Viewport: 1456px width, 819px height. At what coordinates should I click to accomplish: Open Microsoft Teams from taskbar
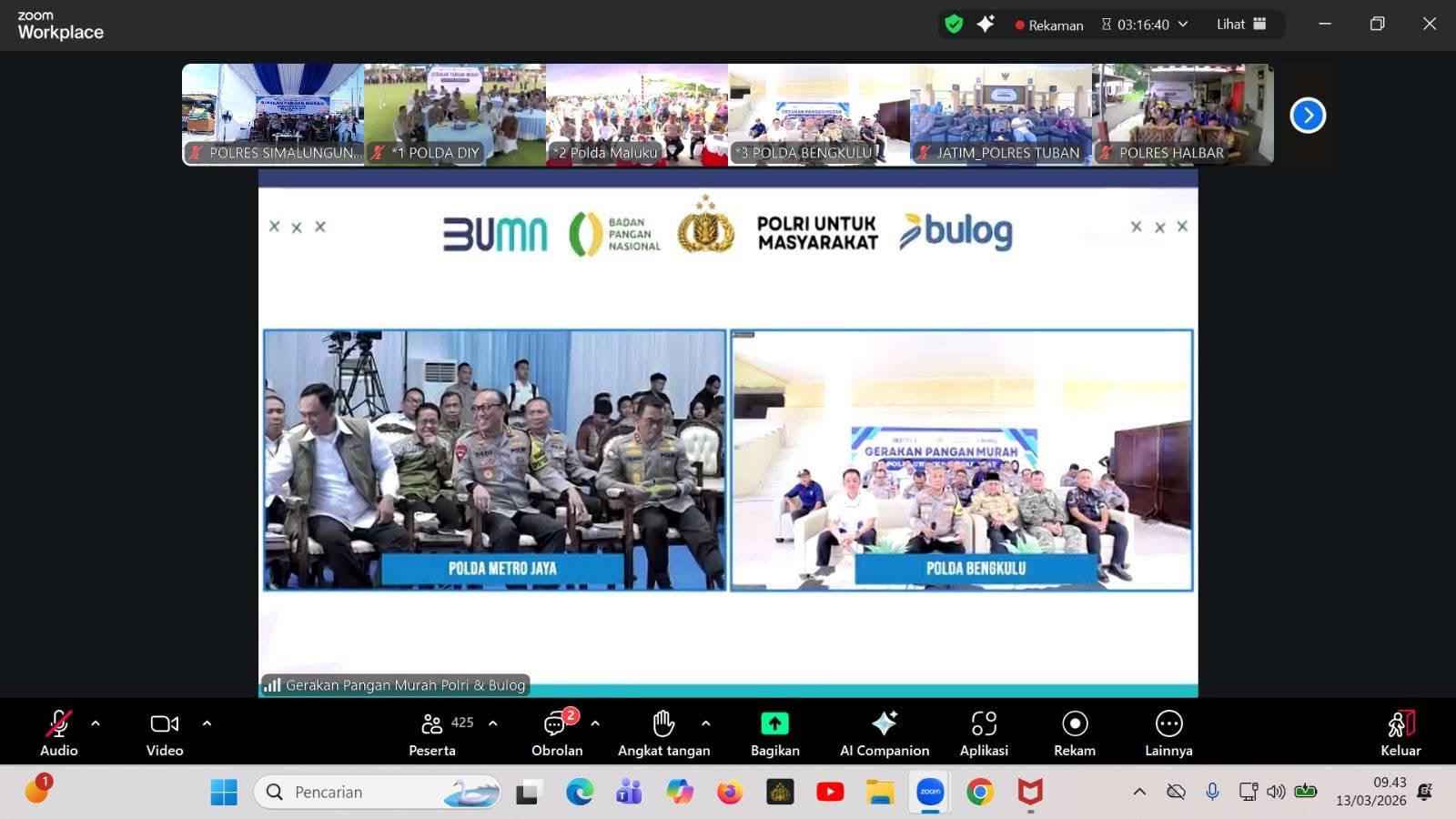tap(629, 793)
